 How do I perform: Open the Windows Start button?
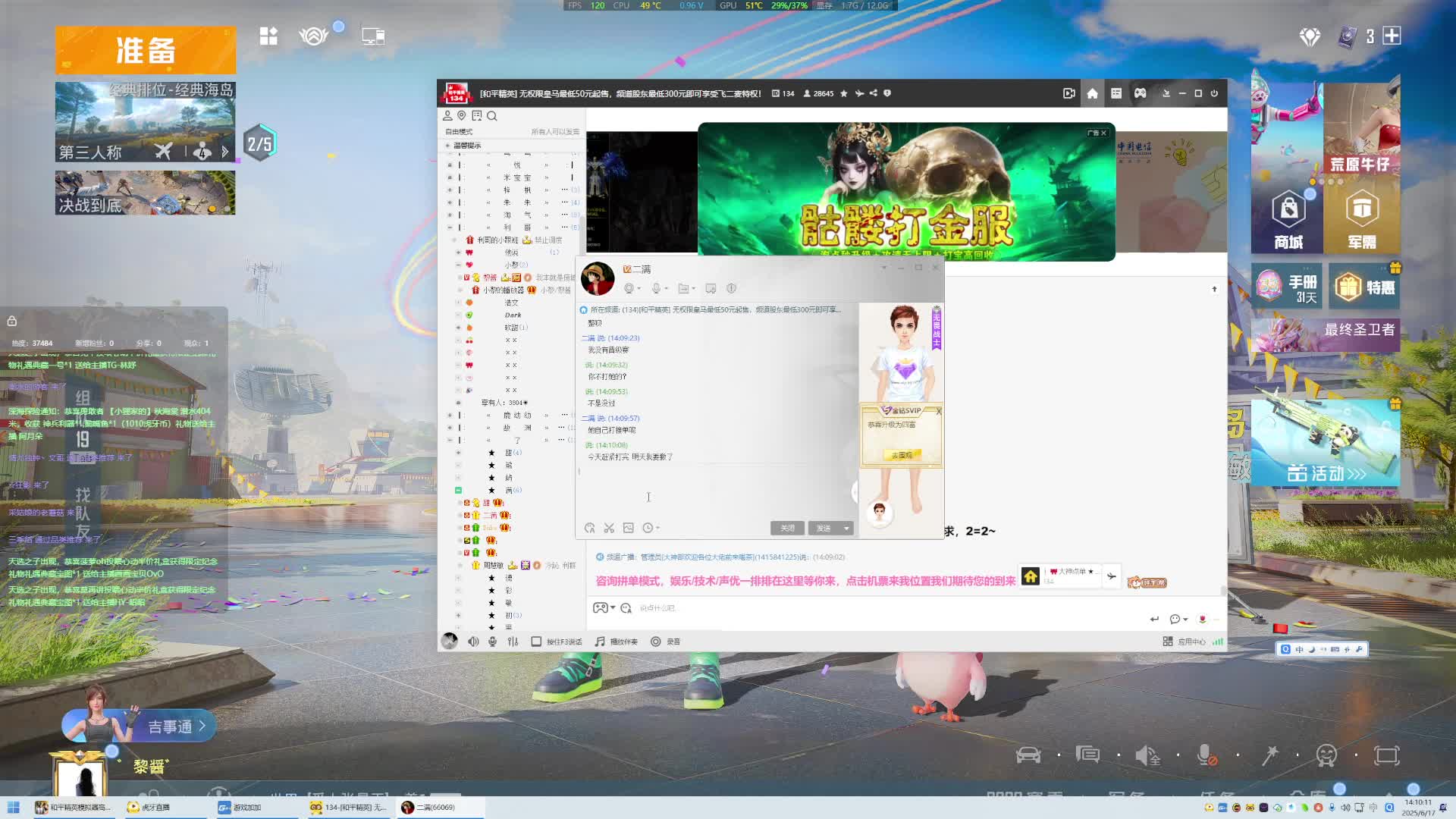tap(13, 808)
